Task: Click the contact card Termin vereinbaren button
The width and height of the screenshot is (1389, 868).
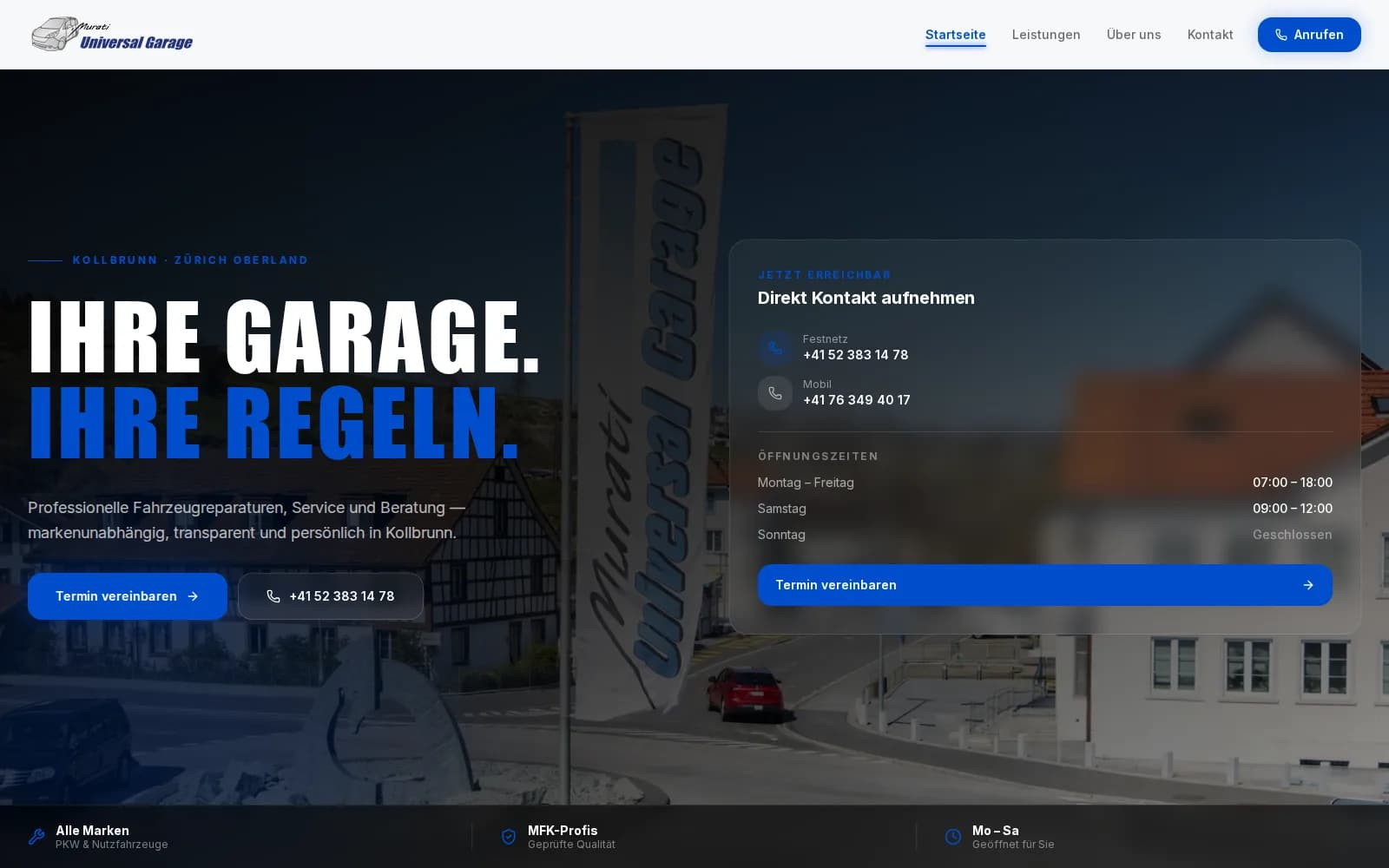Action: coord(1045,585)
